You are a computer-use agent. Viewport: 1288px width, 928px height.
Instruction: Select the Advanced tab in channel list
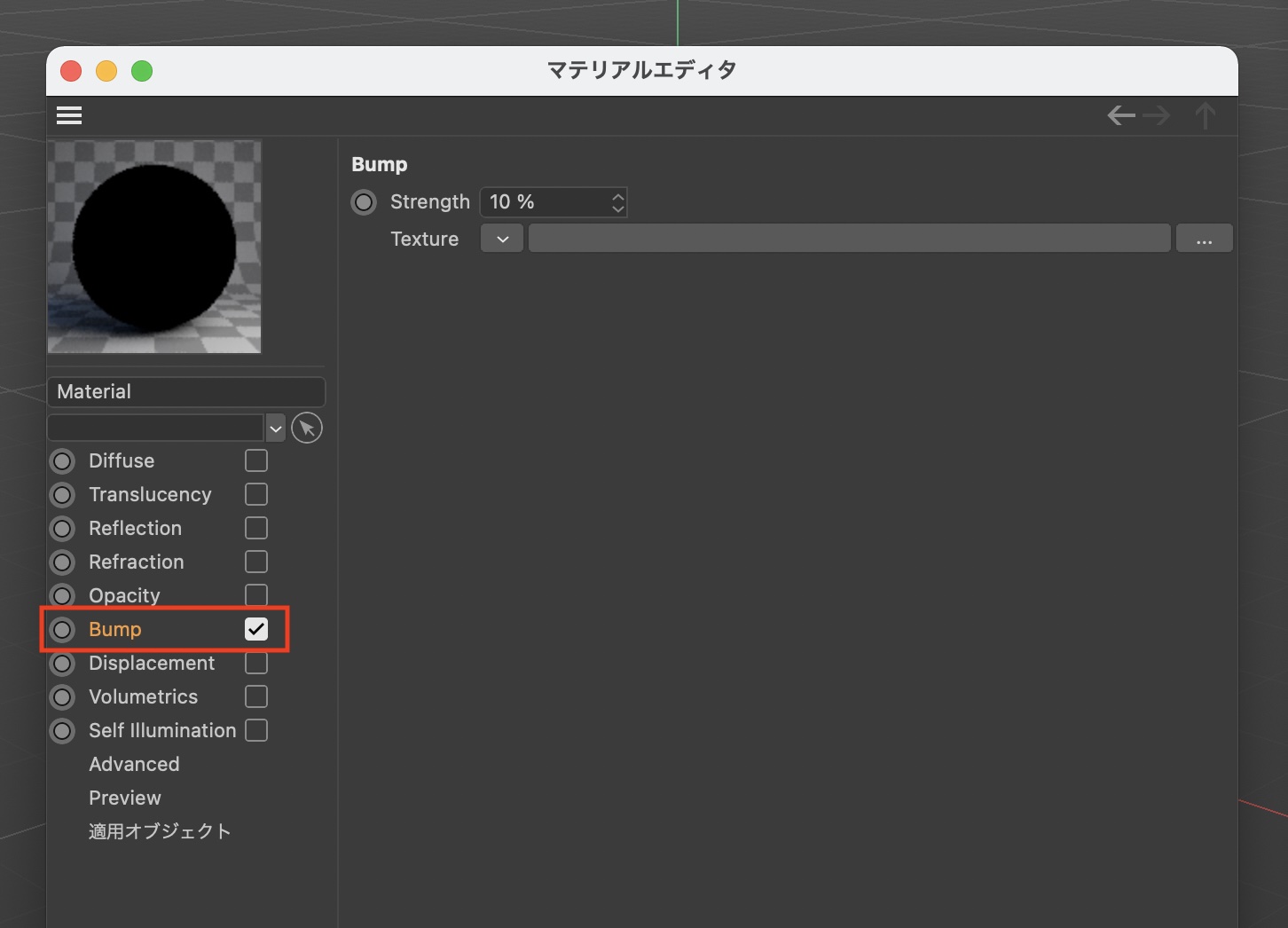(x=134, y=764)
